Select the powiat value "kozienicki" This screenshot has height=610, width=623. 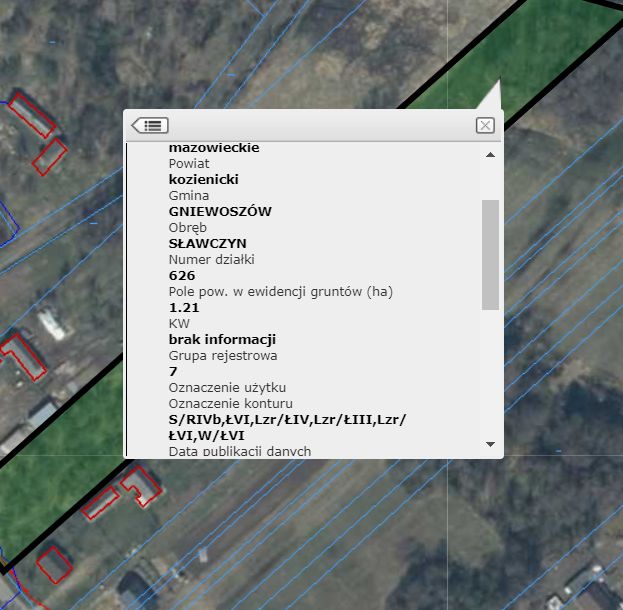tap(203, 180)
